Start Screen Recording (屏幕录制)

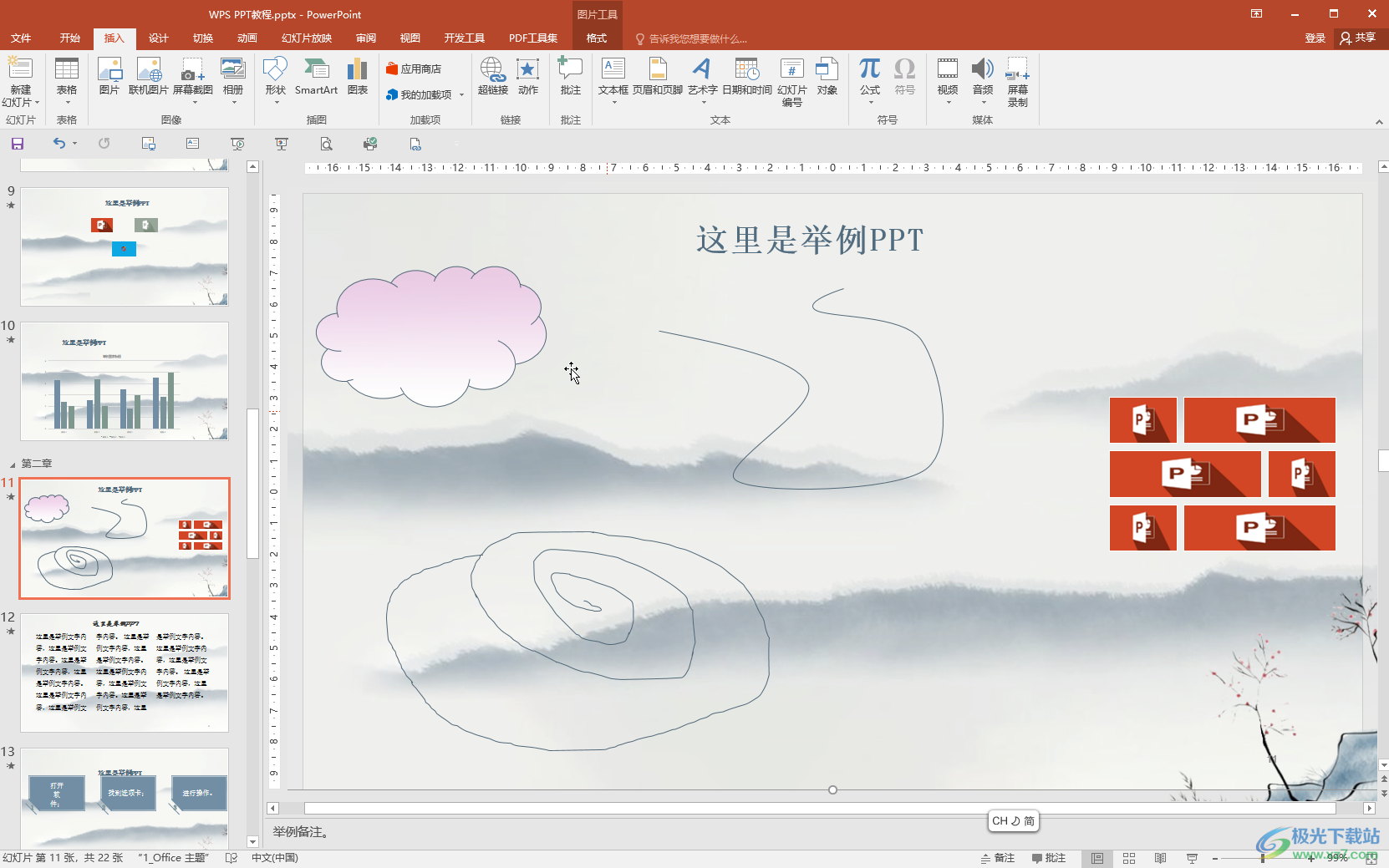[1018, 82]
